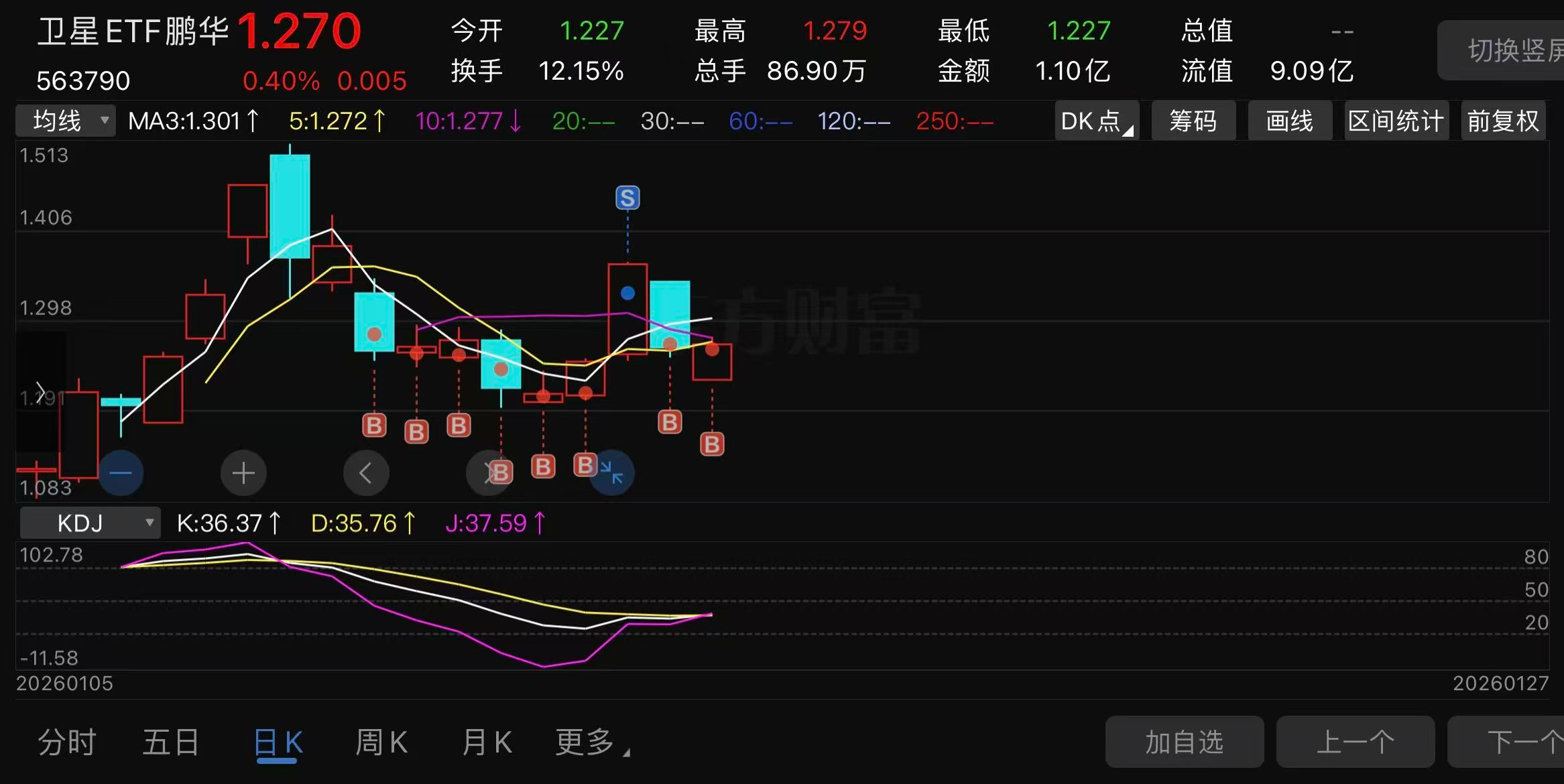Click the blue S sell marker
Screen dimensions: 1564x784
627,198
